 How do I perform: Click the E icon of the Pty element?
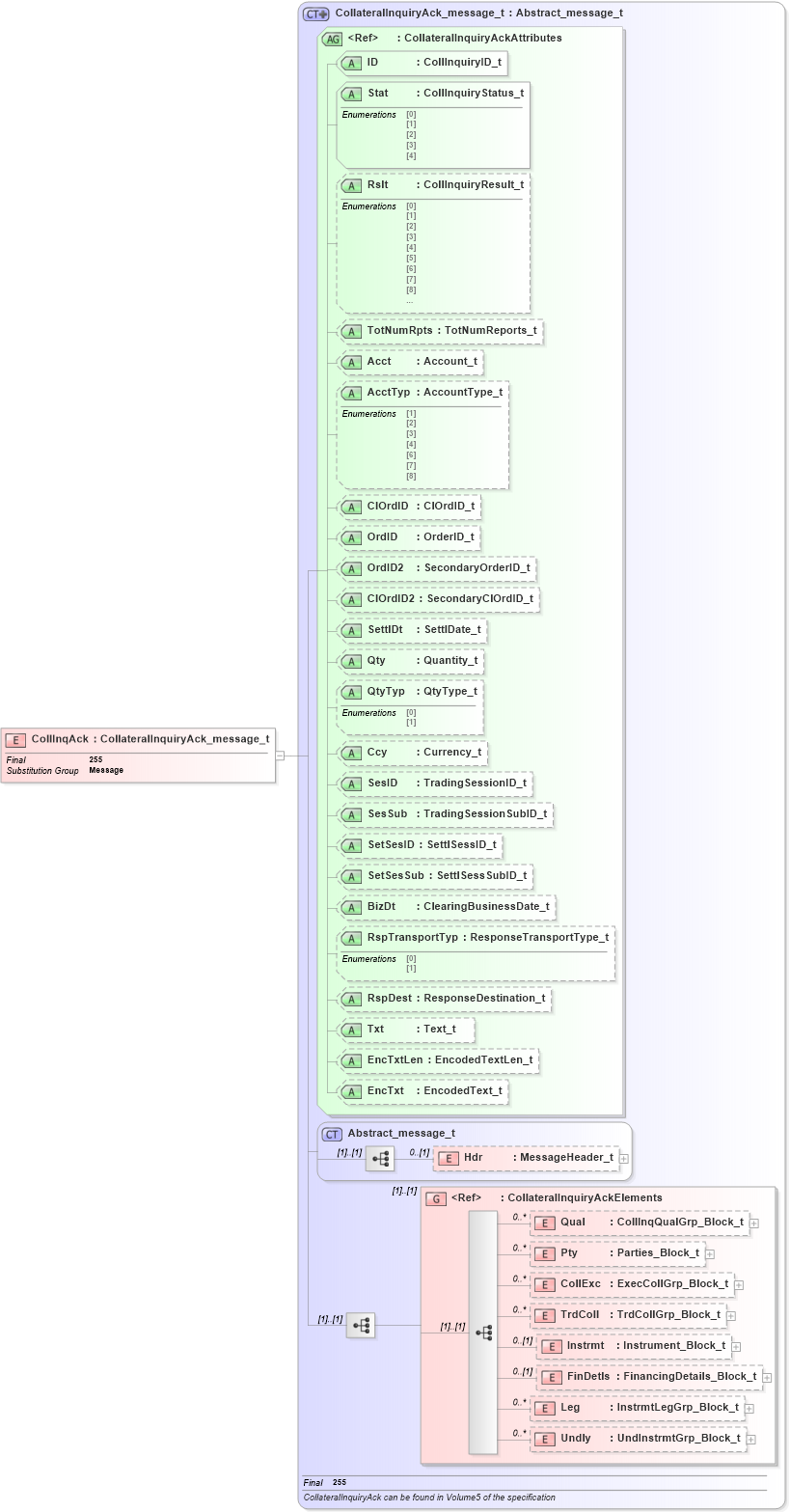tap(544, 1252)
